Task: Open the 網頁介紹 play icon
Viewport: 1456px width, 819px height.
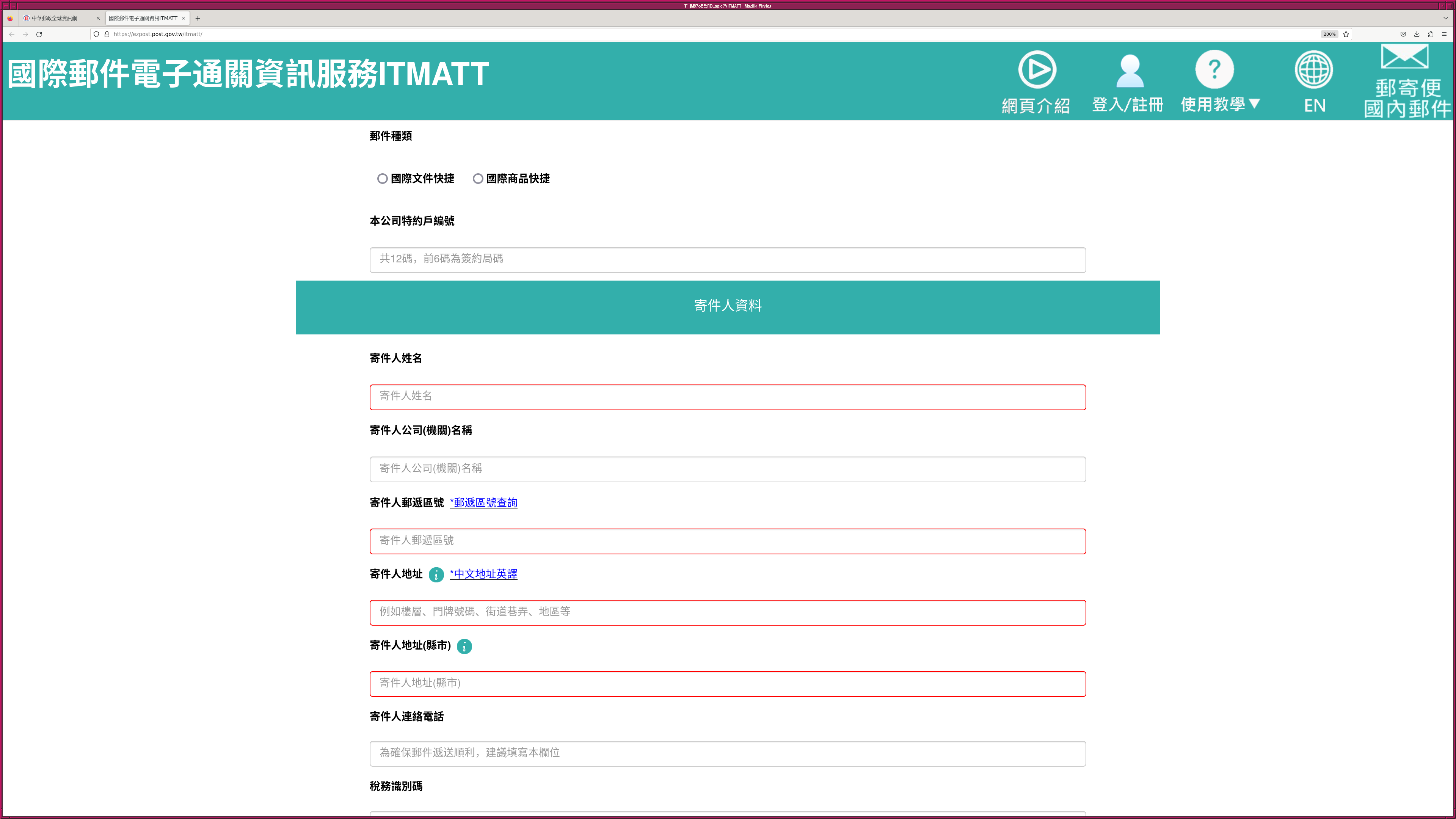Action: click(1037, 70)
